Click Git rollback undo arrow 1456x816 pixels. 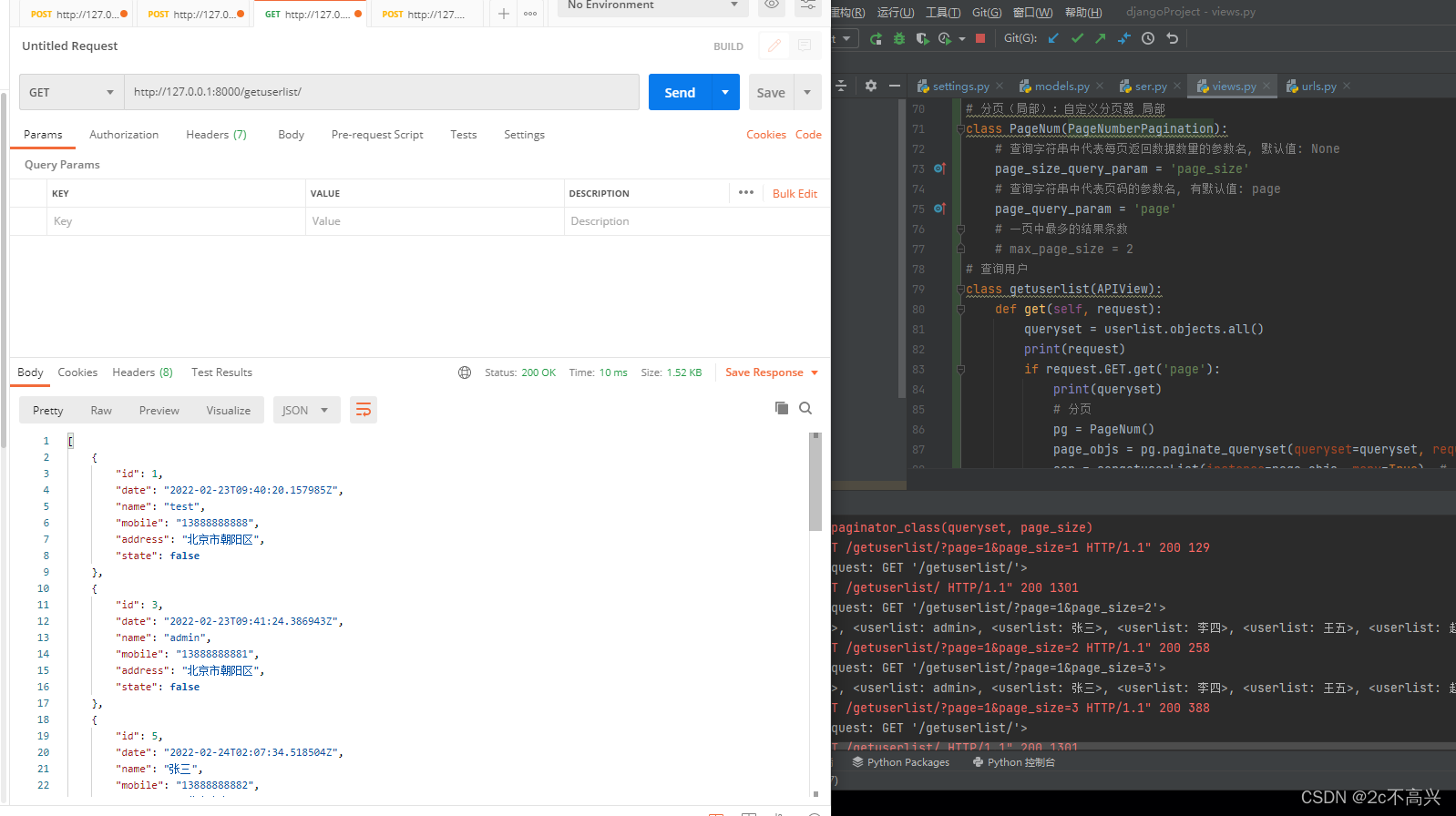[x=1173, y=38]
